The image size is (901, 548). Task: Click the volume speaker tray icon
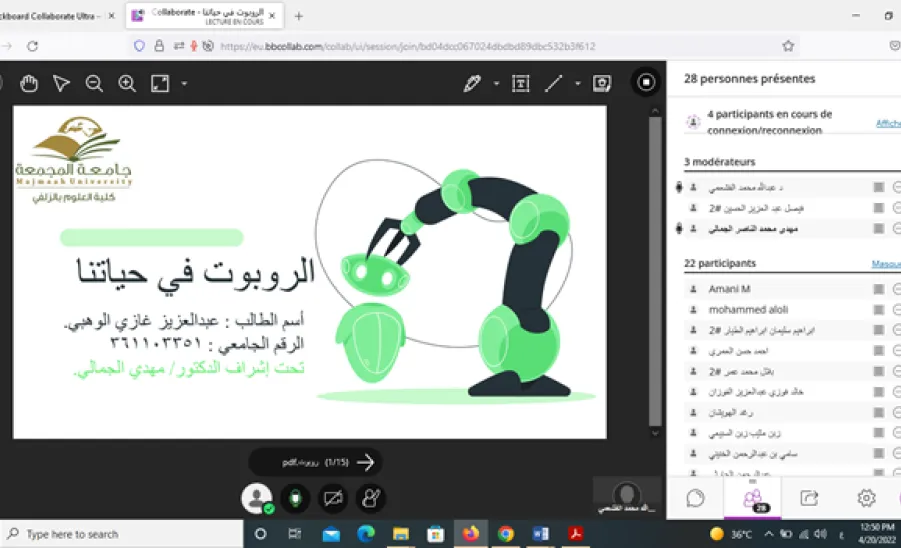(x=821, y=534)
